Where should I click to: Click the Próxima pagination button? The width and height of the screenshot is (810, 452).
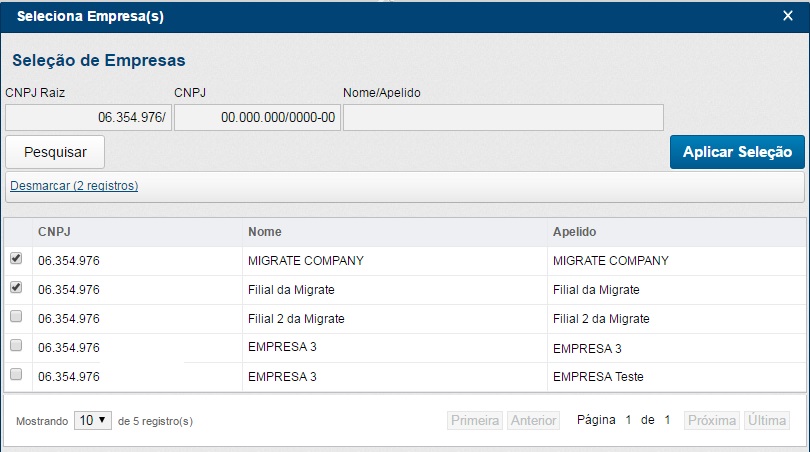tap(712, 421)
